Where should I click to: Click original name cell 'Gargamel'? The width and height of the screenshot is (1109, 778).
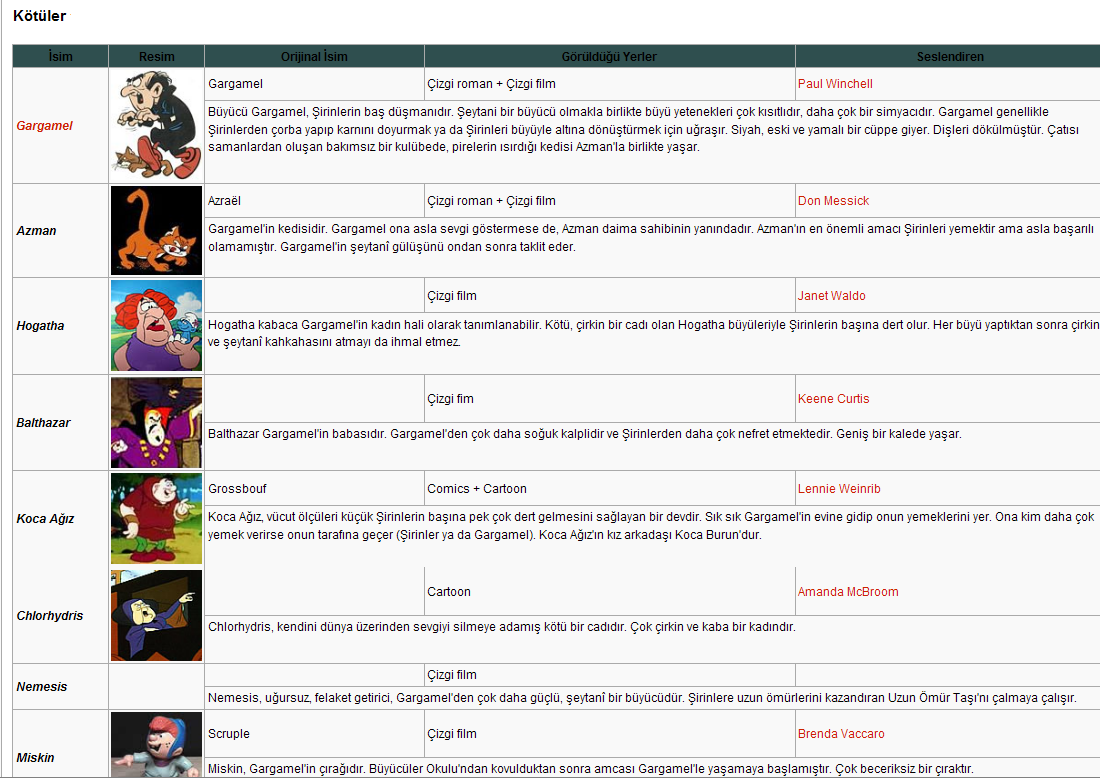pyautogui.click(x=314, y=84)
